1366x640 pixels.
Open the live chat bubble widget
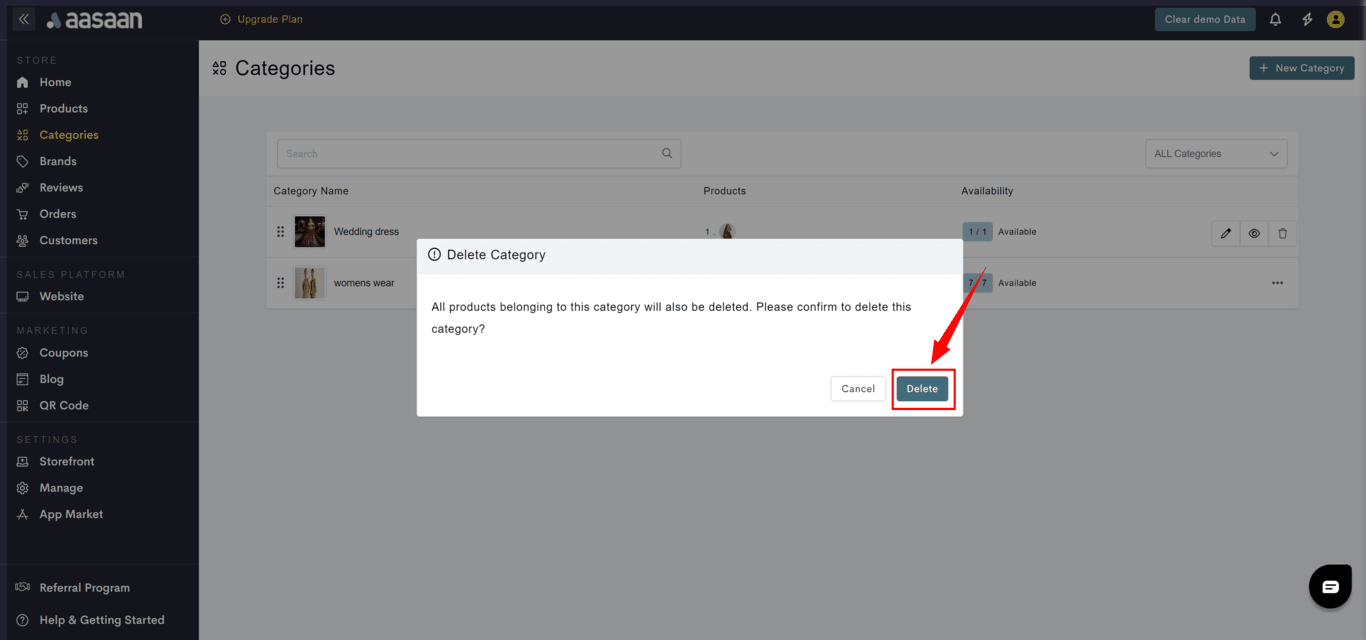(x=1329, y=587)
